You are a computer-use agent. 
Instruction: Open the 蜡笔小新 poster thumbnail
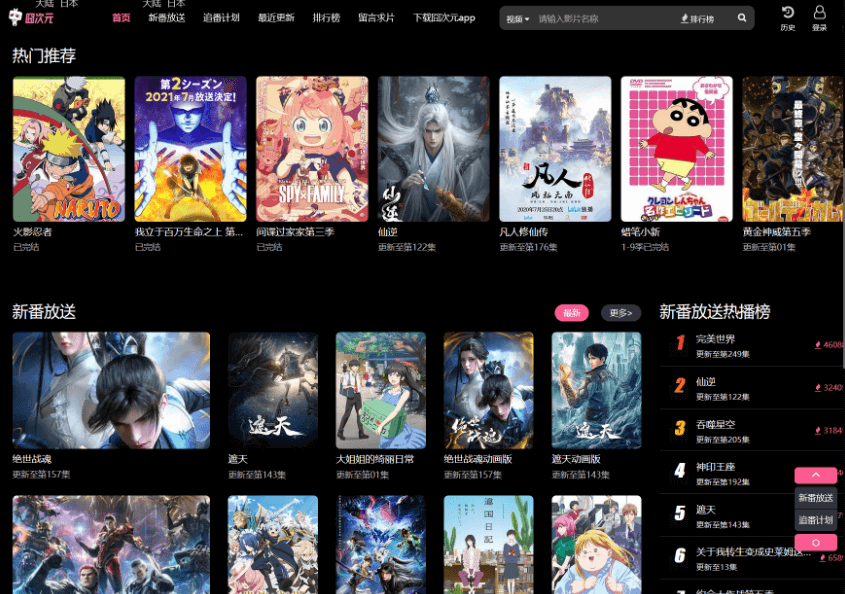pyautogui.click(x=676, y=149)
